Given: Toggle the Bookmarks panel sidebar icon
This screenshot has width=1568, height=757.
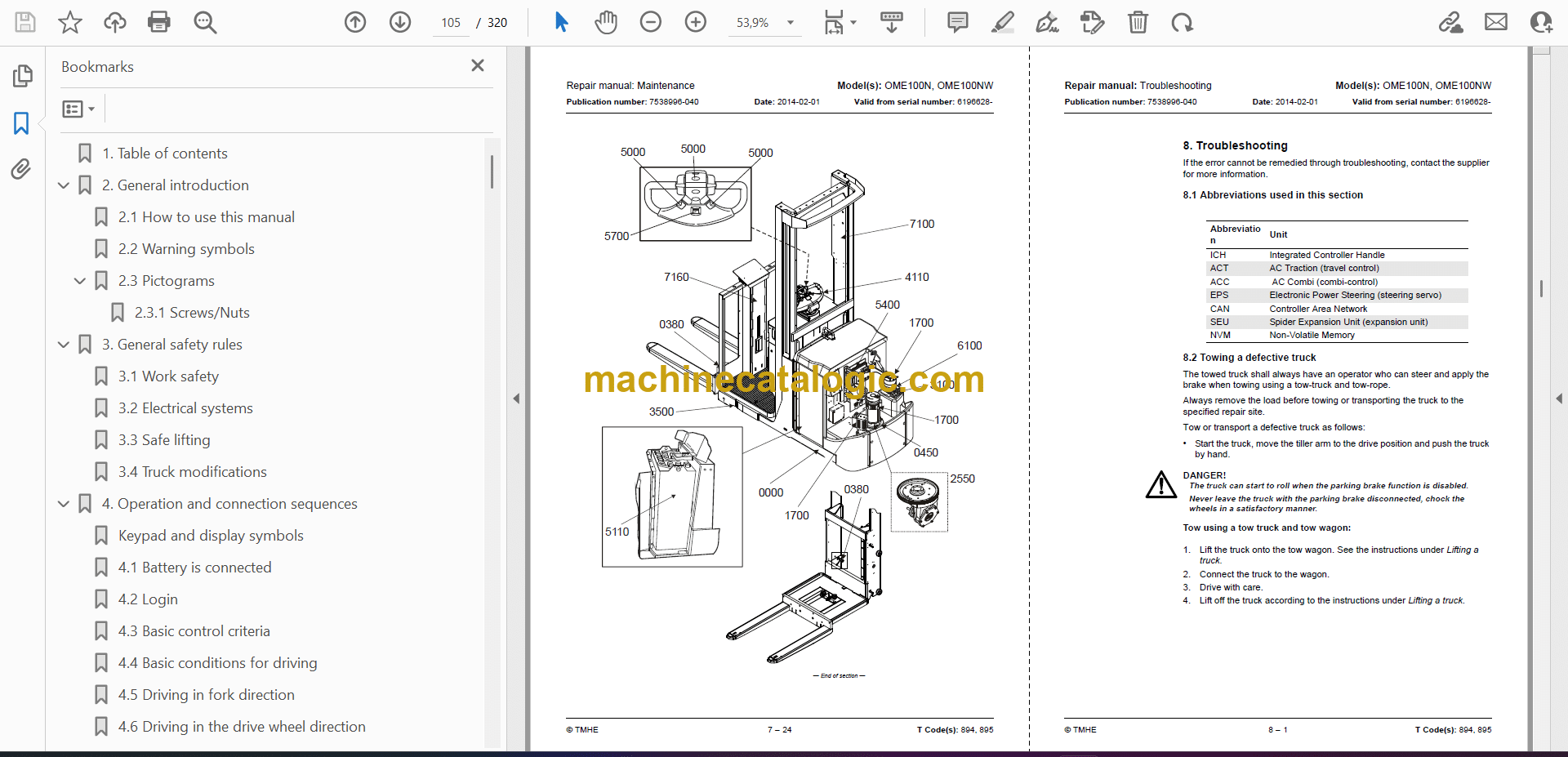Looking at the screenshot, I should pos(22,123).
